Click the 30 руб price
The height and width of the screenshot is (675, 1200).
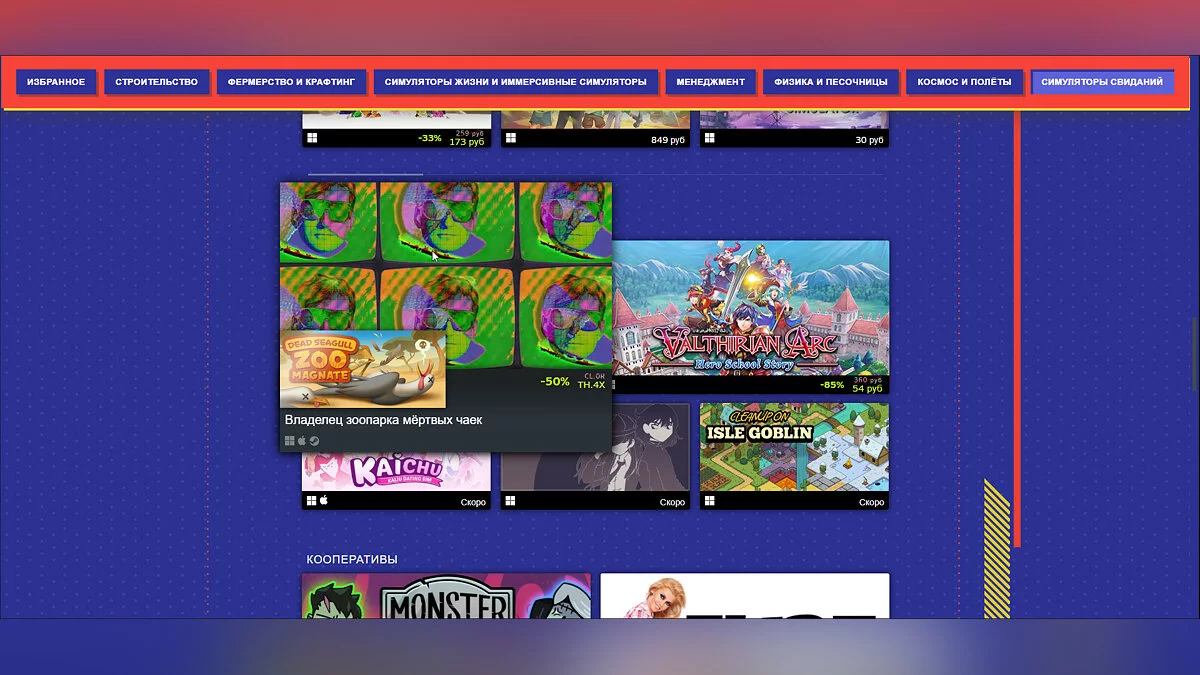(x=870, y=140)
